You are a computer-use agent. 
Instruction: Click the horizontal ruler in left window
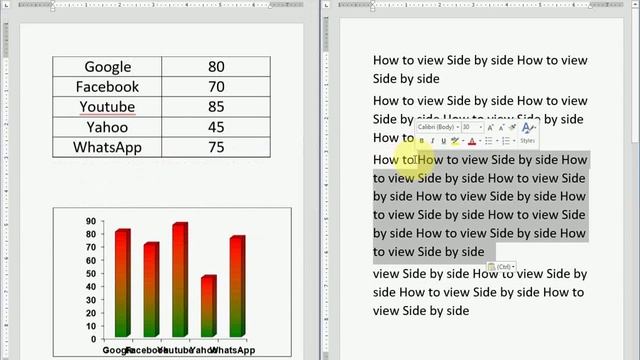[x=161, y=5]
